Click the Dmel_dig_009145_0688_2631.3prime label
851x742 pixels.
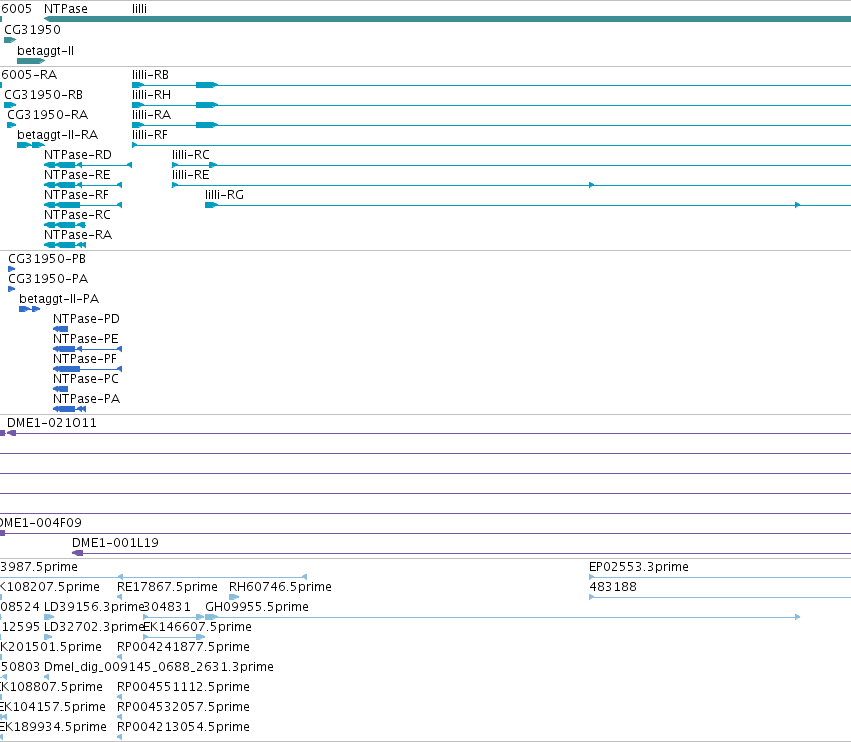tap(158, 668)
